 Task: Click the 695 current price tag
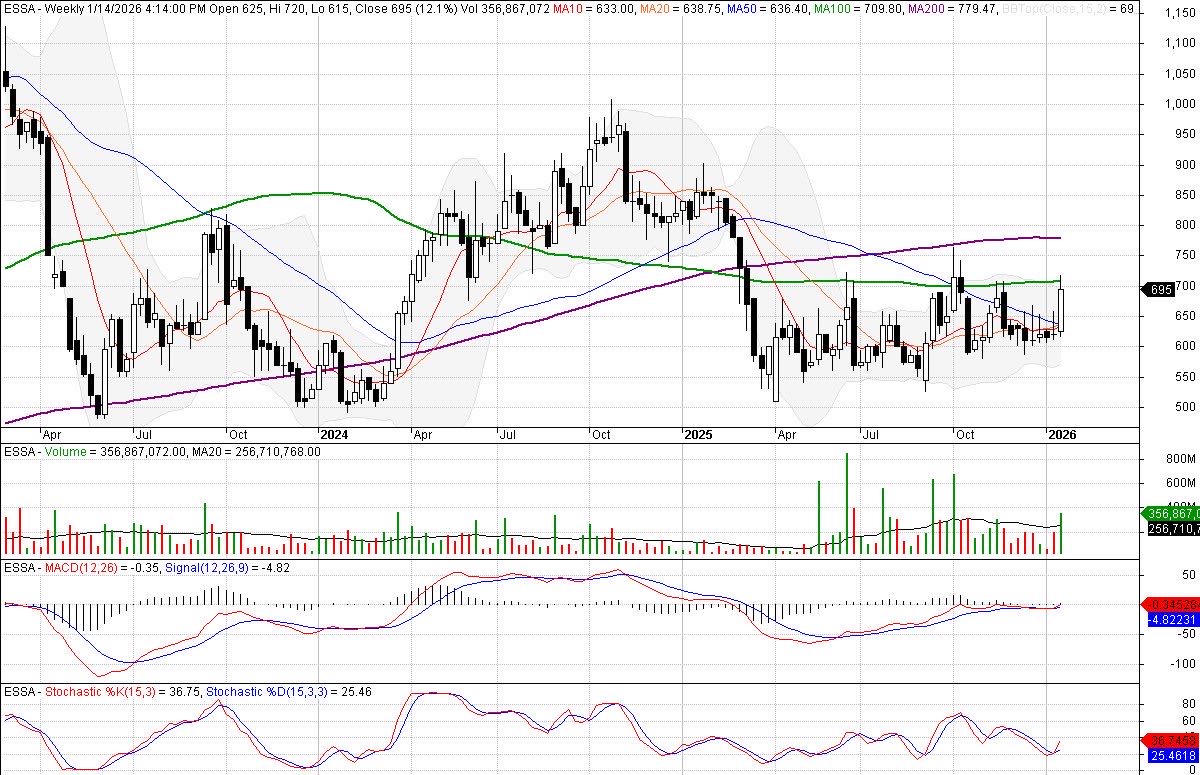pyautogui.click(x=1159, y=289)
